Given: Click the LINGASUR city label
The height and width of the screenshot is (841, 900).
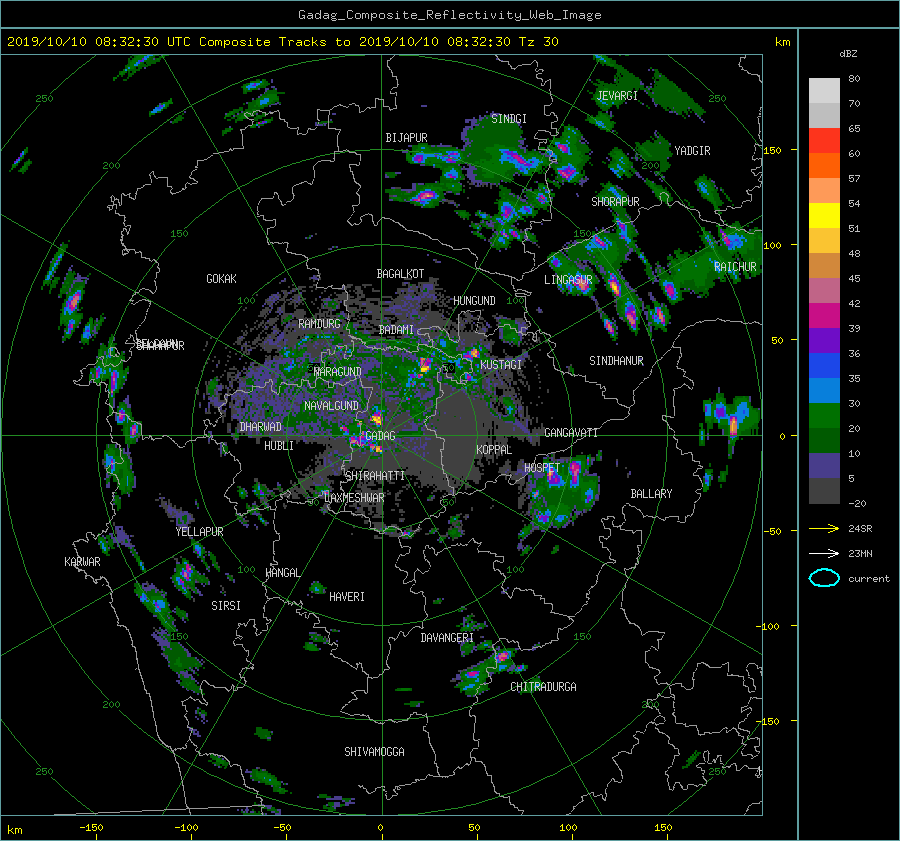Looking at the screenshot, I should 568,280.
